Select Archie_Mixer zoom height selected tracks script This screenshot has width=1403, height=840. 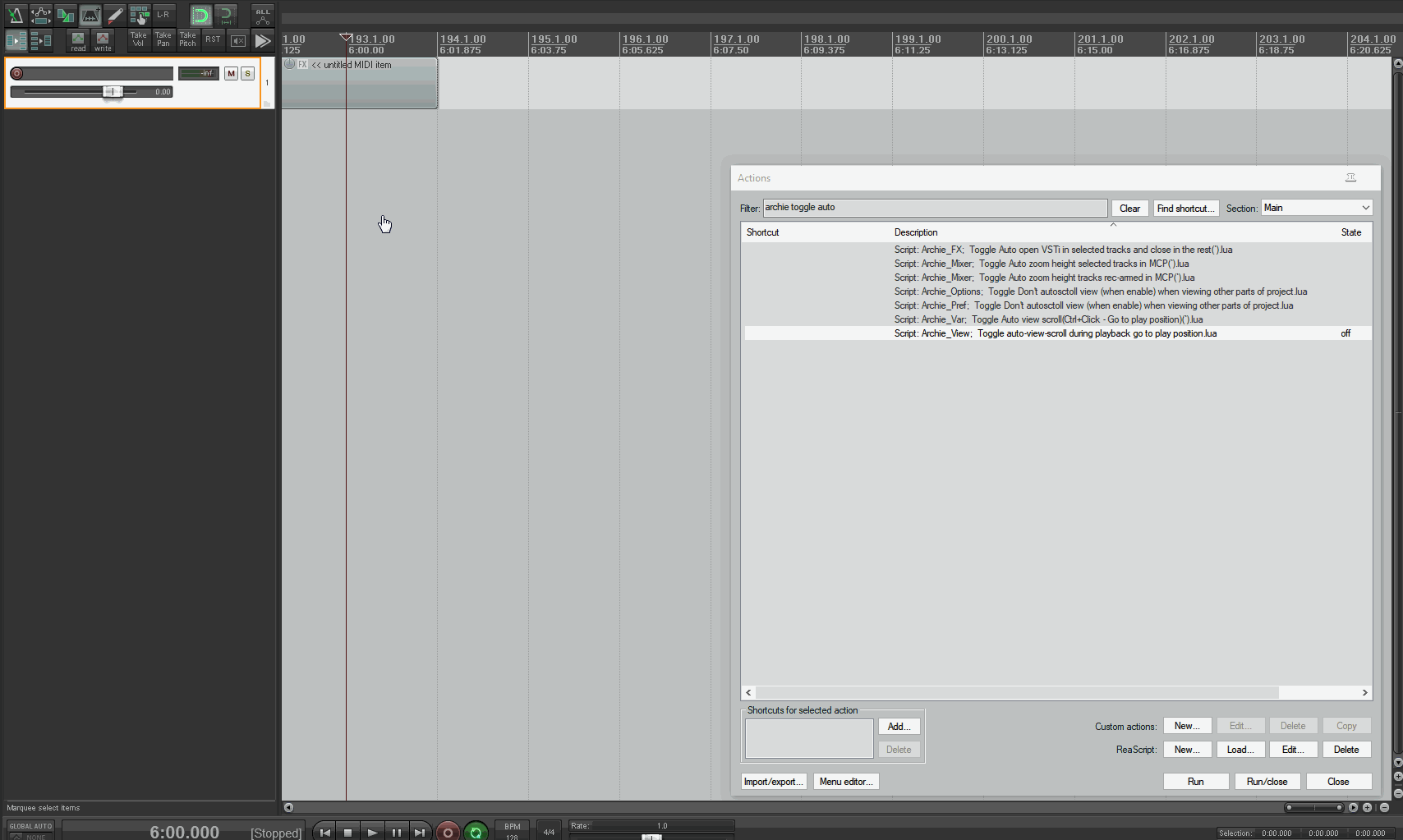[1058, 264]
